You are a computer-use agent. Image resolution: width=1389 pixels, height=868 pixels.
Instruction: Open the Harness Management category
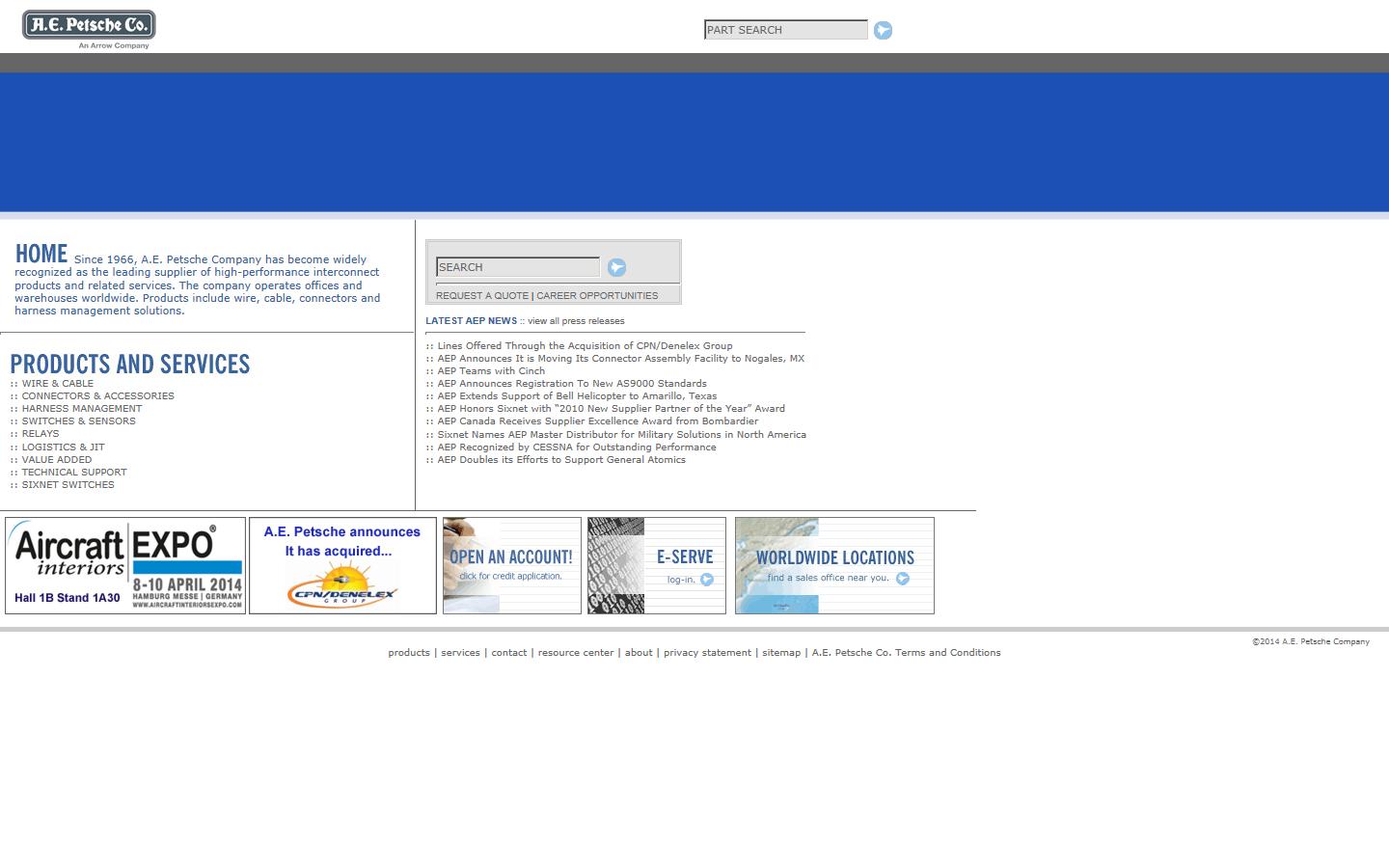click(81, 409)
